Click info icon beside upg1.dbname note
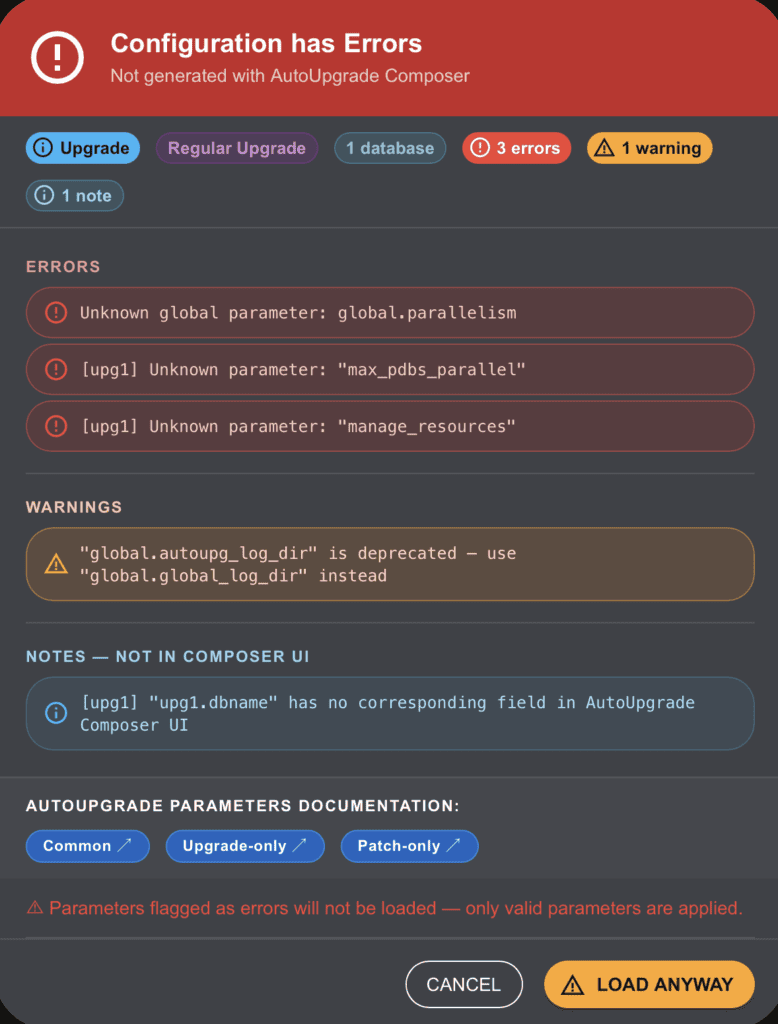The width and height of the screenshot is (778, 1024). coord(56,713)
